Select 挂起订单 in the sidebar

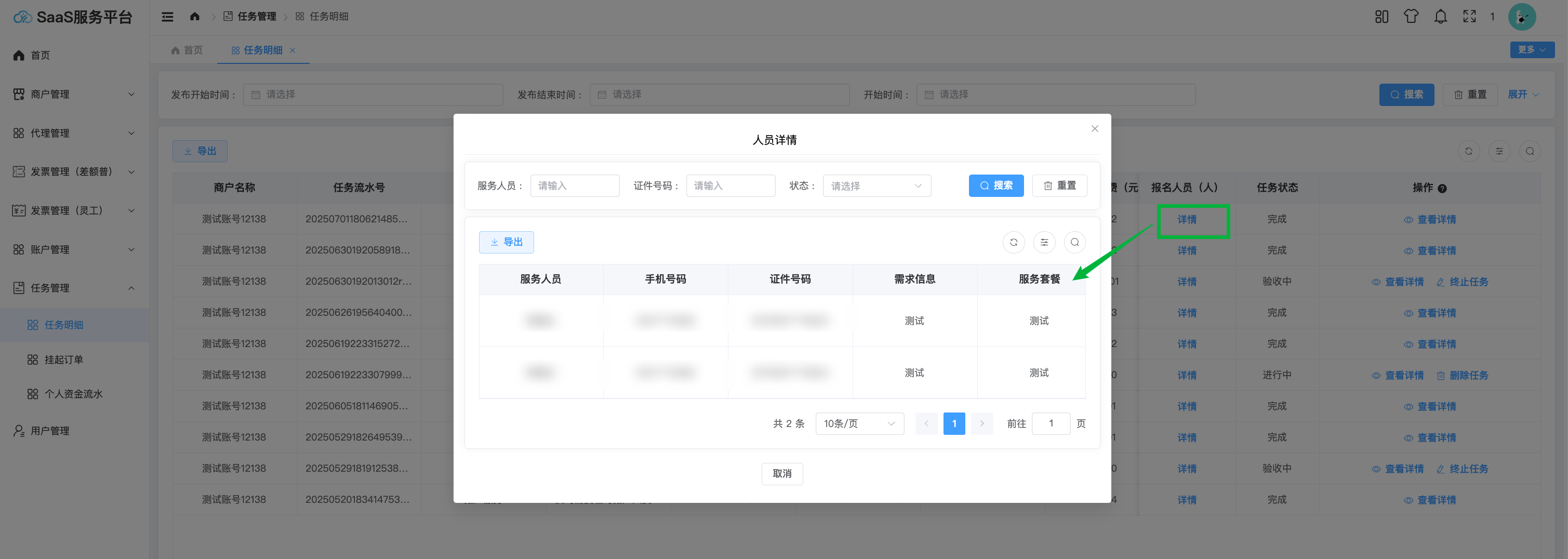pos(64,360)
